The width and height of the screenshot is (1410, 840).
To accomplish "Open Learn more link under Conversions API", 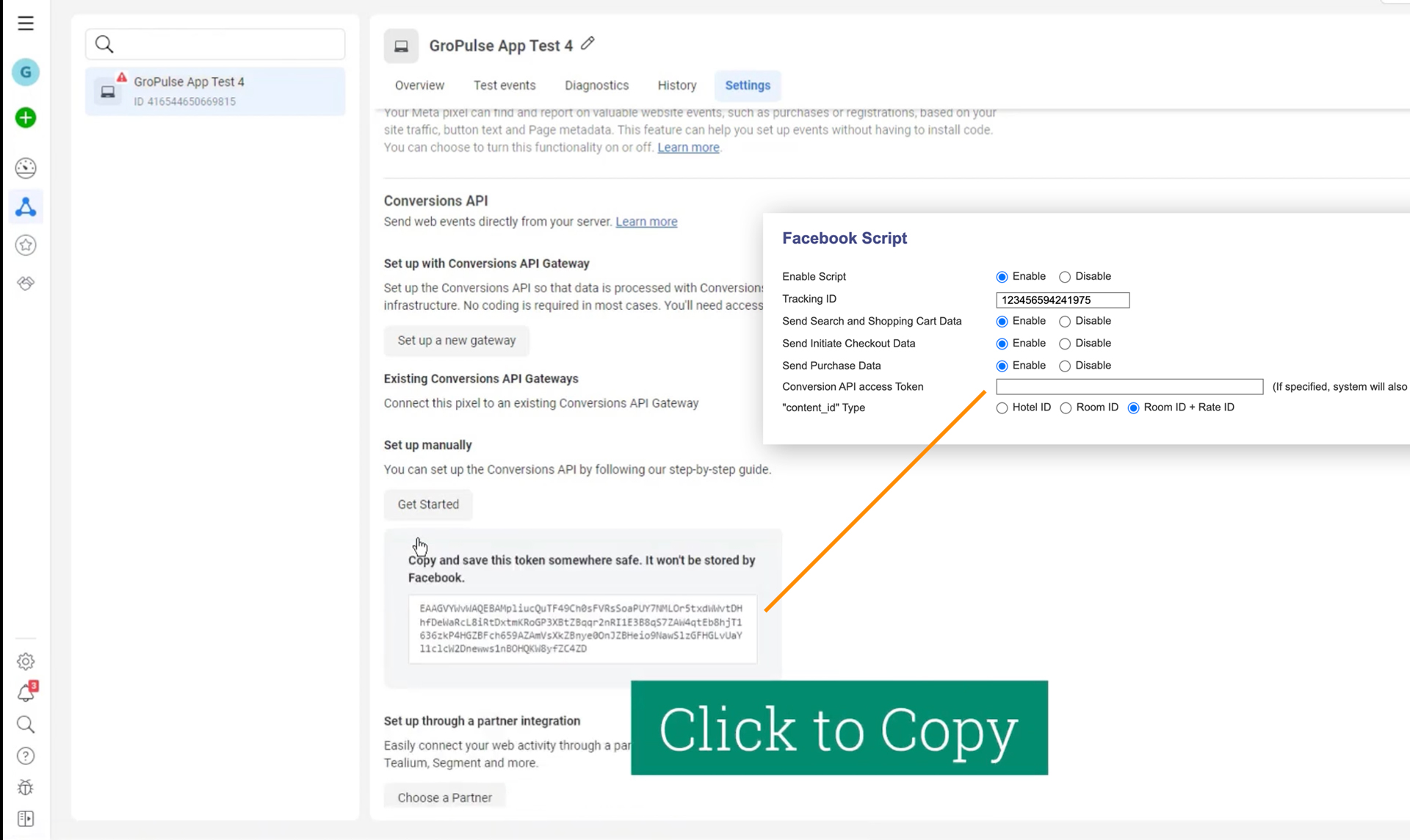I will (646, 222).
